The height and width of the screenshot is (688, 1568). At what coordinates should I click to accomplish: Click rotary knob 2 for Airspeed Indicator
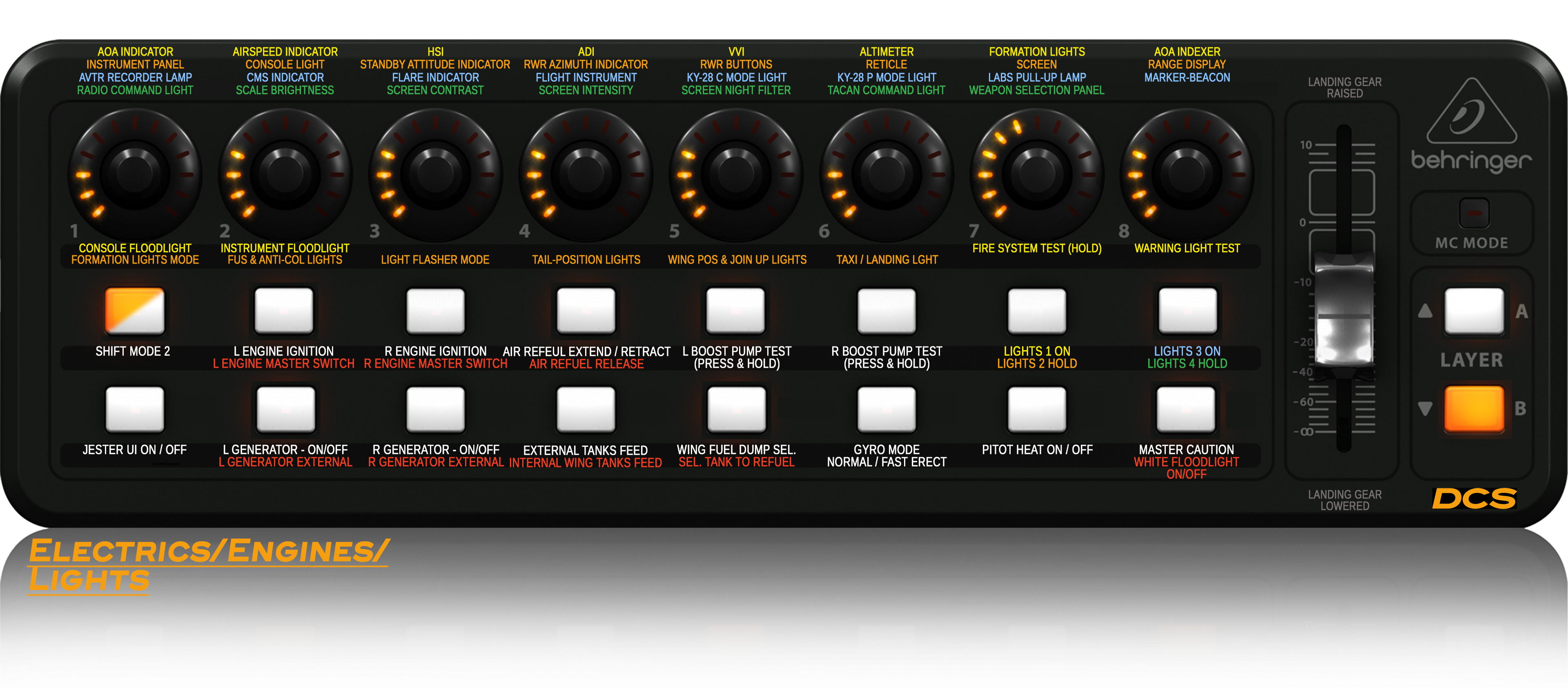click(285, 174)
